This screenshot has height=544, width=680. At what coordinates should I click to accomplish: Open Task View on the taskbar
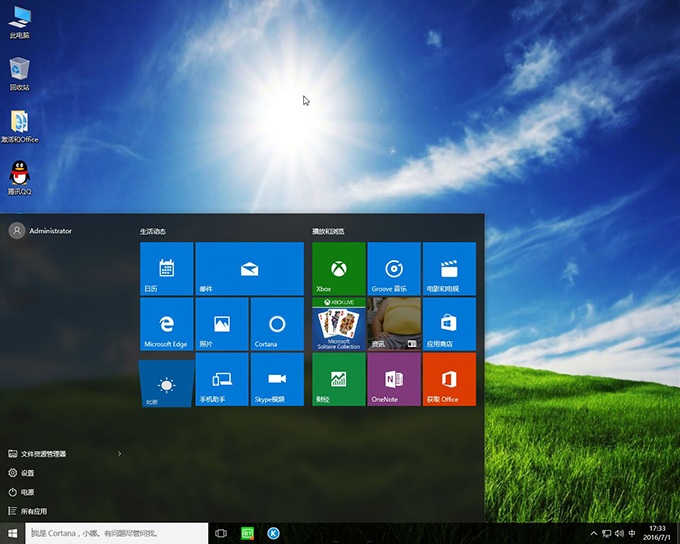pyautogui.click(x=221, y=534)
